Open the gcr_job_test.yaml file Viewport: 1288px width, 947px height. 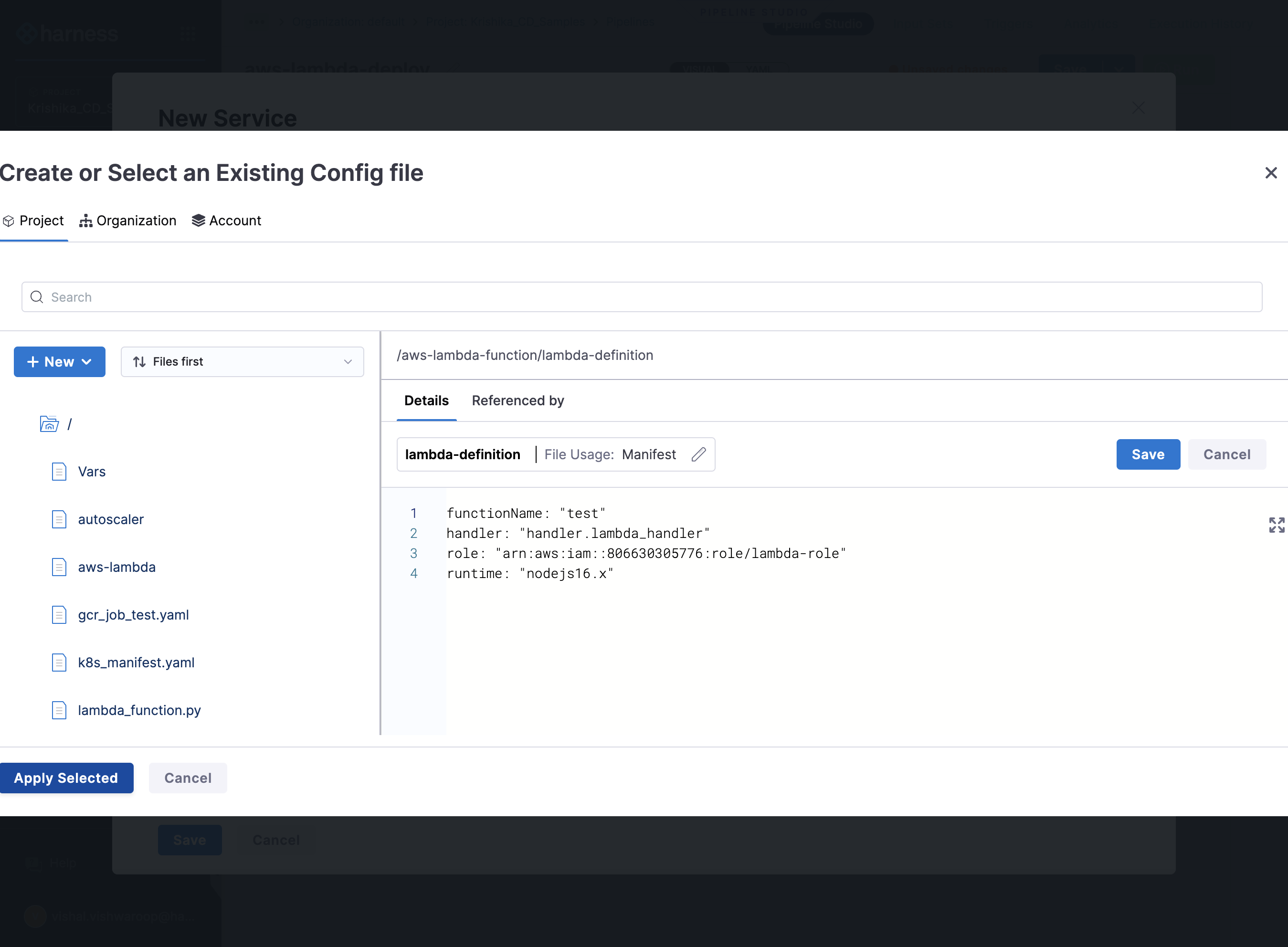[x=134, y=614]
